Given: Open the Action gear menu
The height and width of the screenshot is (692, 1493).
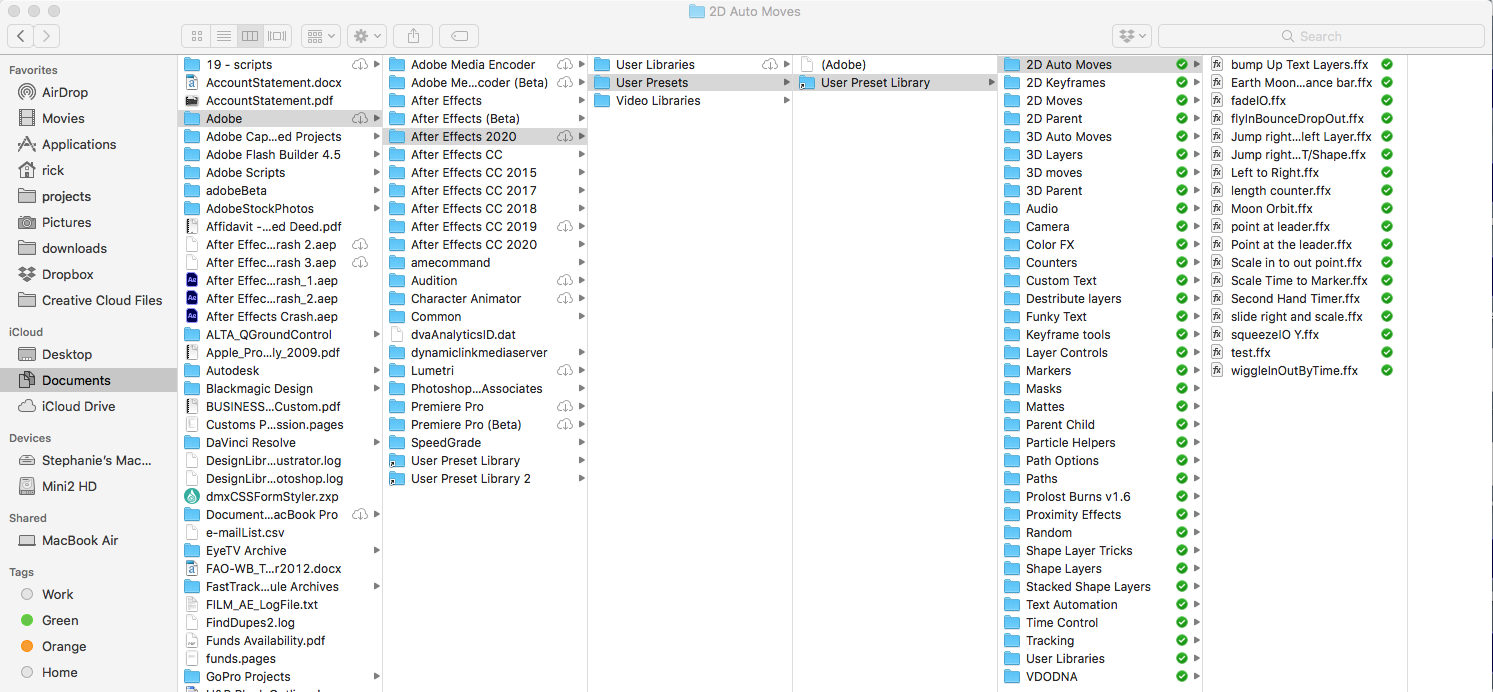Looking at the screenshot, I should (x=366, y=36).
